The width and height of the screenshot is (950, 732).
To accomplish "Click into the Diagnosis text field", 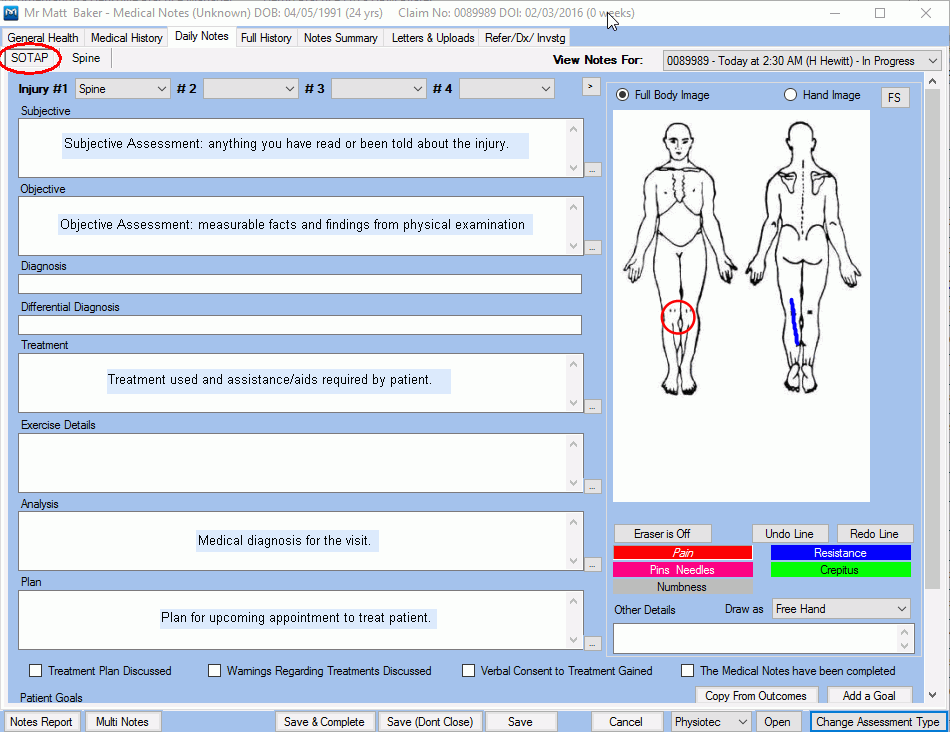I will pos(300,285).
